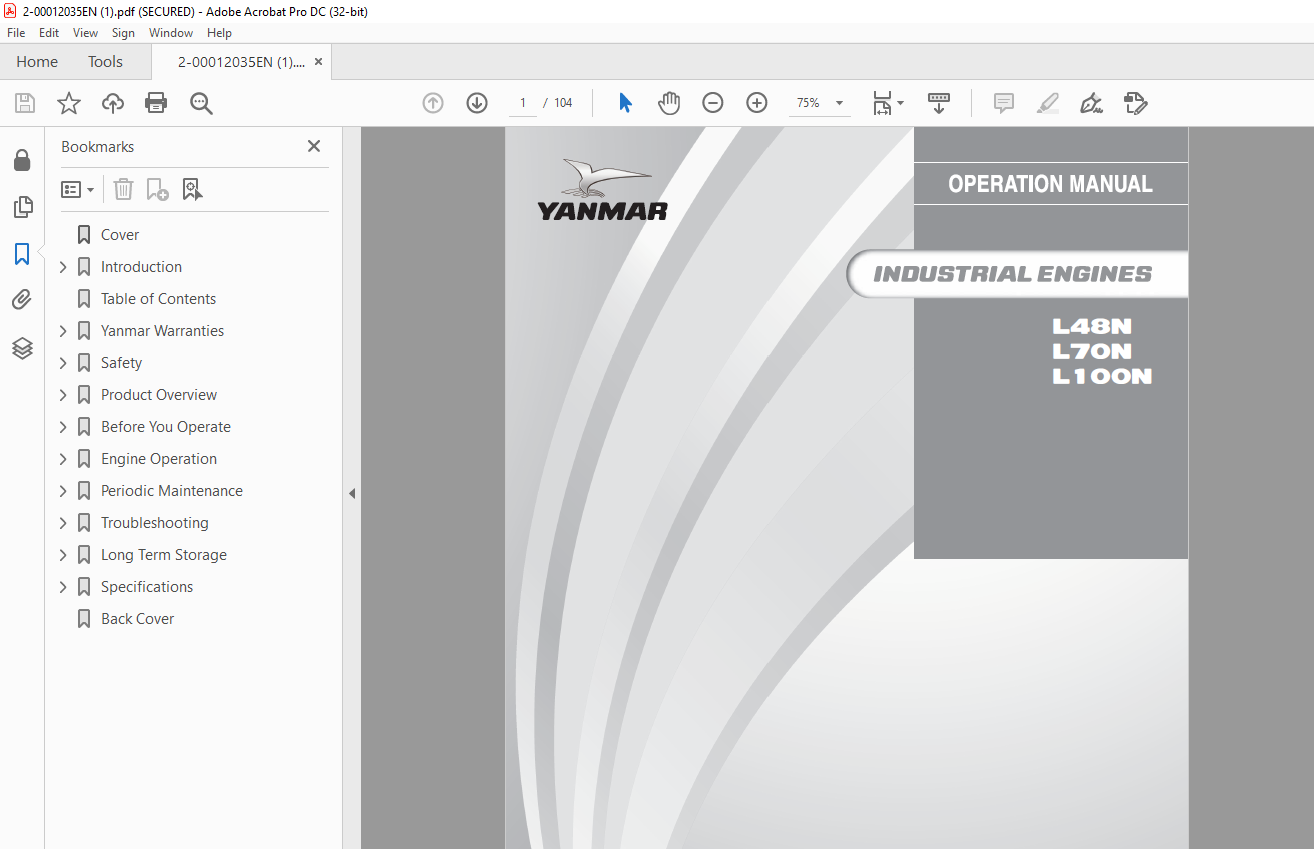Select the Safety bookmark label

tap(121, 363)
